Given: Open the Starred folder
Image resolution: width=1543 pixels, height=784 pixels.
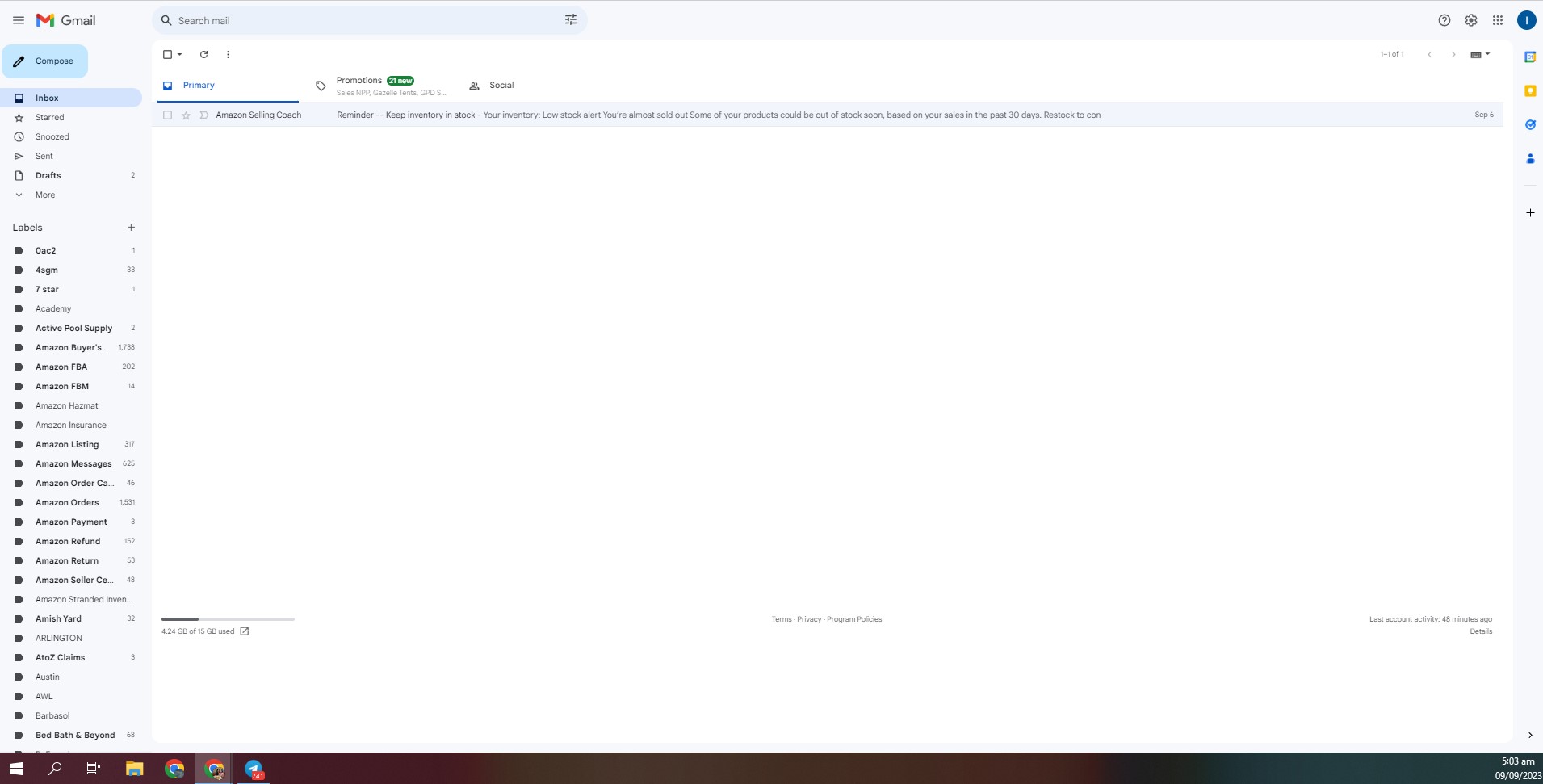Looking at the screenshot, I should 71,117.
